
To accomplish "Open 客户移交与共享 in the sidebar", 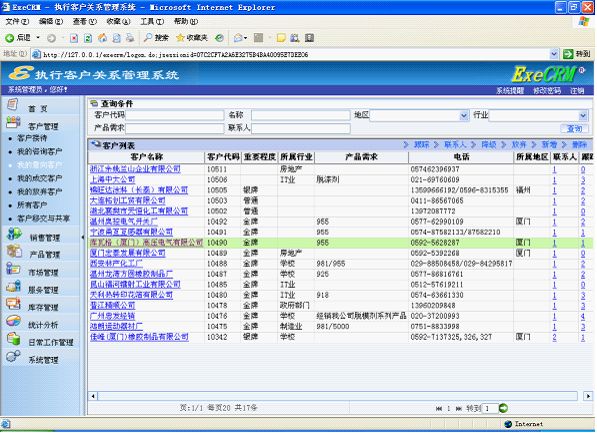I will pos(43,219).
